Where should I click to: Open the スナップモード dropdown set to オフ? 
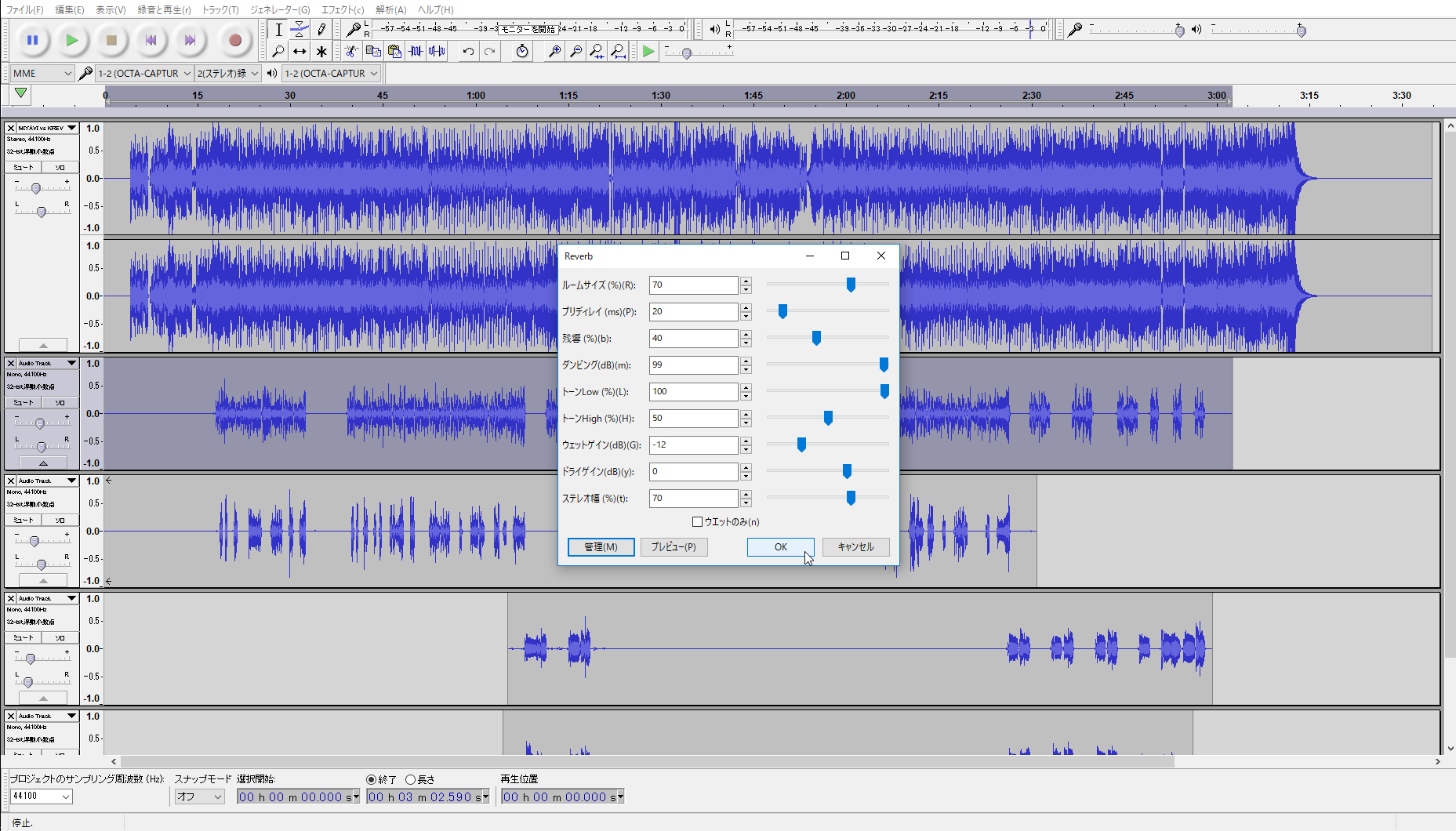pos(200,797)
